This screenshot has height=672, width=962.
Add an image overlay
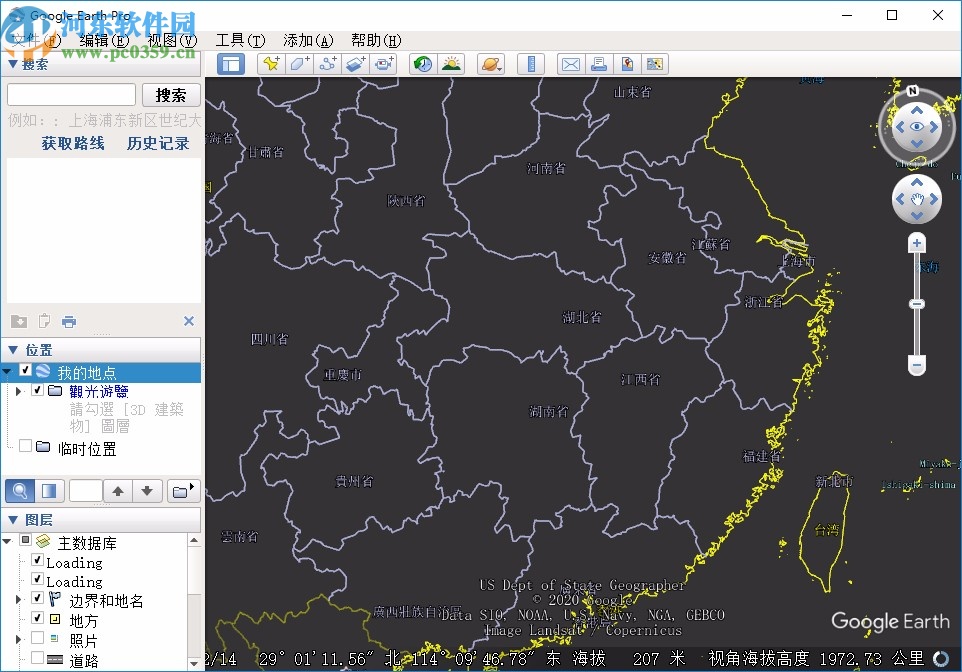355,64
